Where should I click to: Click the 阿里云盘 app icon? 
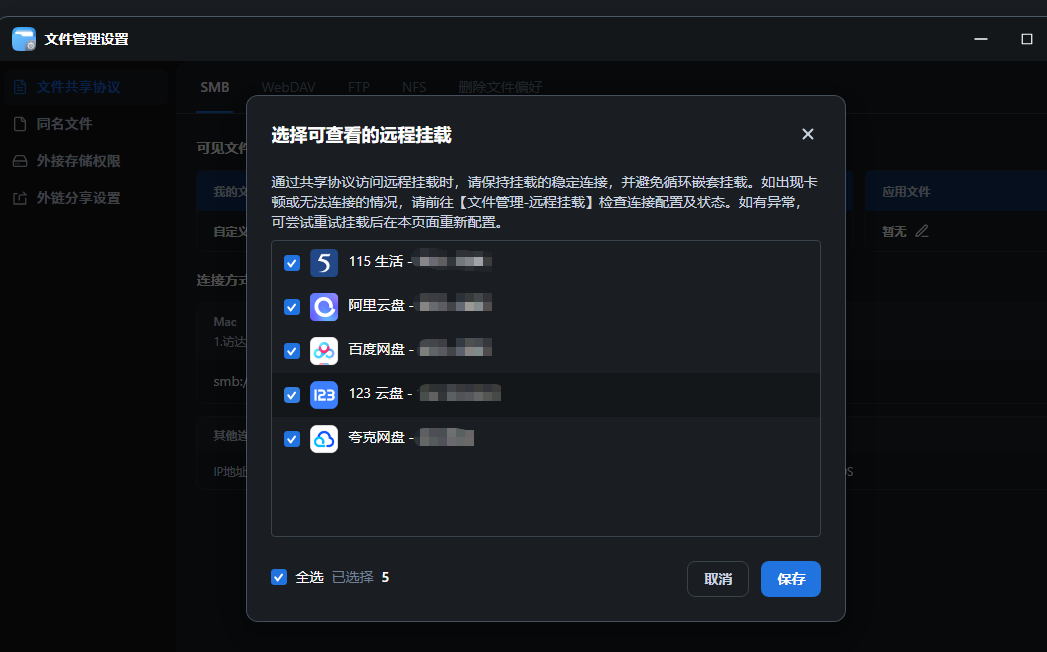pos(324,307)
